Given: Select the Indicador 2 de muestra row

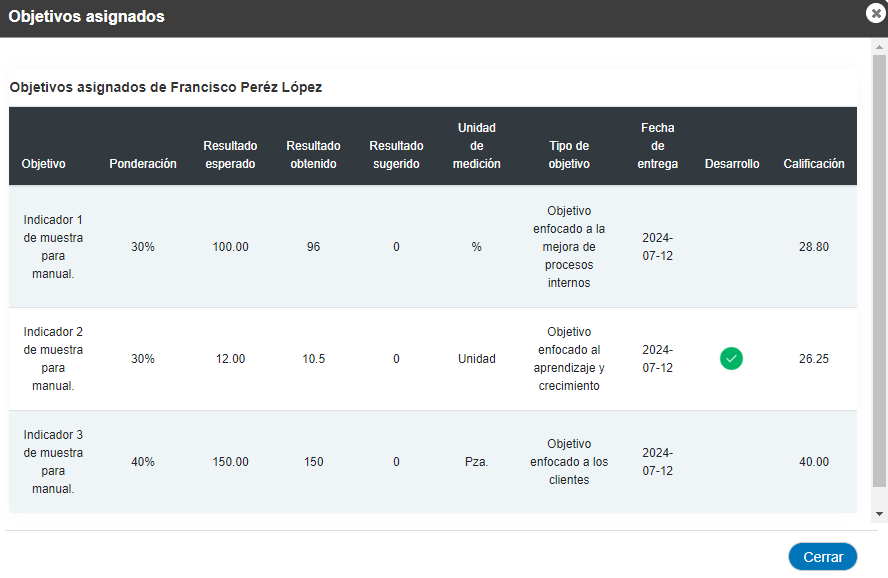Looking at the screenshot, I should click(x=433, y=359).
